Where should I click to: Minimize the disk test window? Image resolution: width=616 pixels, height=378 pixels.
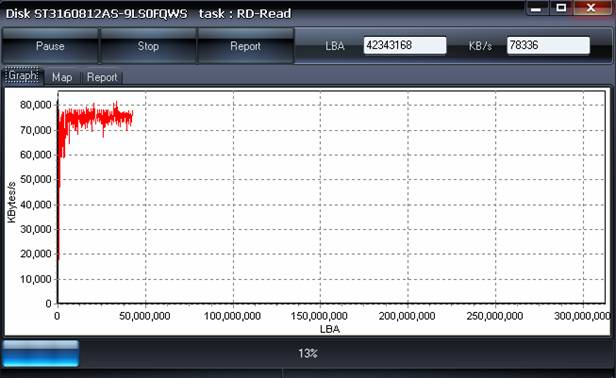pos(536,7)
